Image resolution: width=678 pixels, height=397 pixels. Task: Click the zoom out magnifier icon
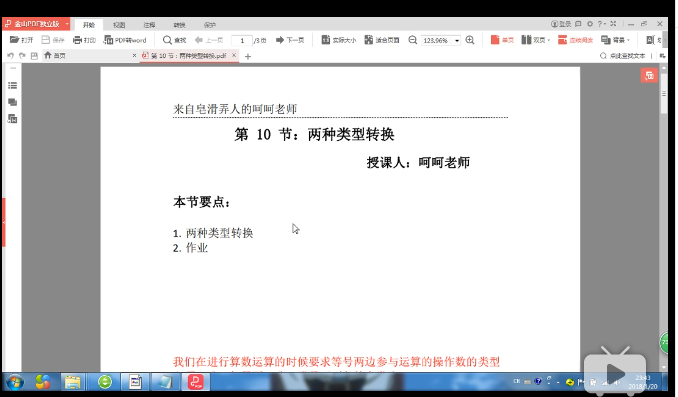coord(413,40)
